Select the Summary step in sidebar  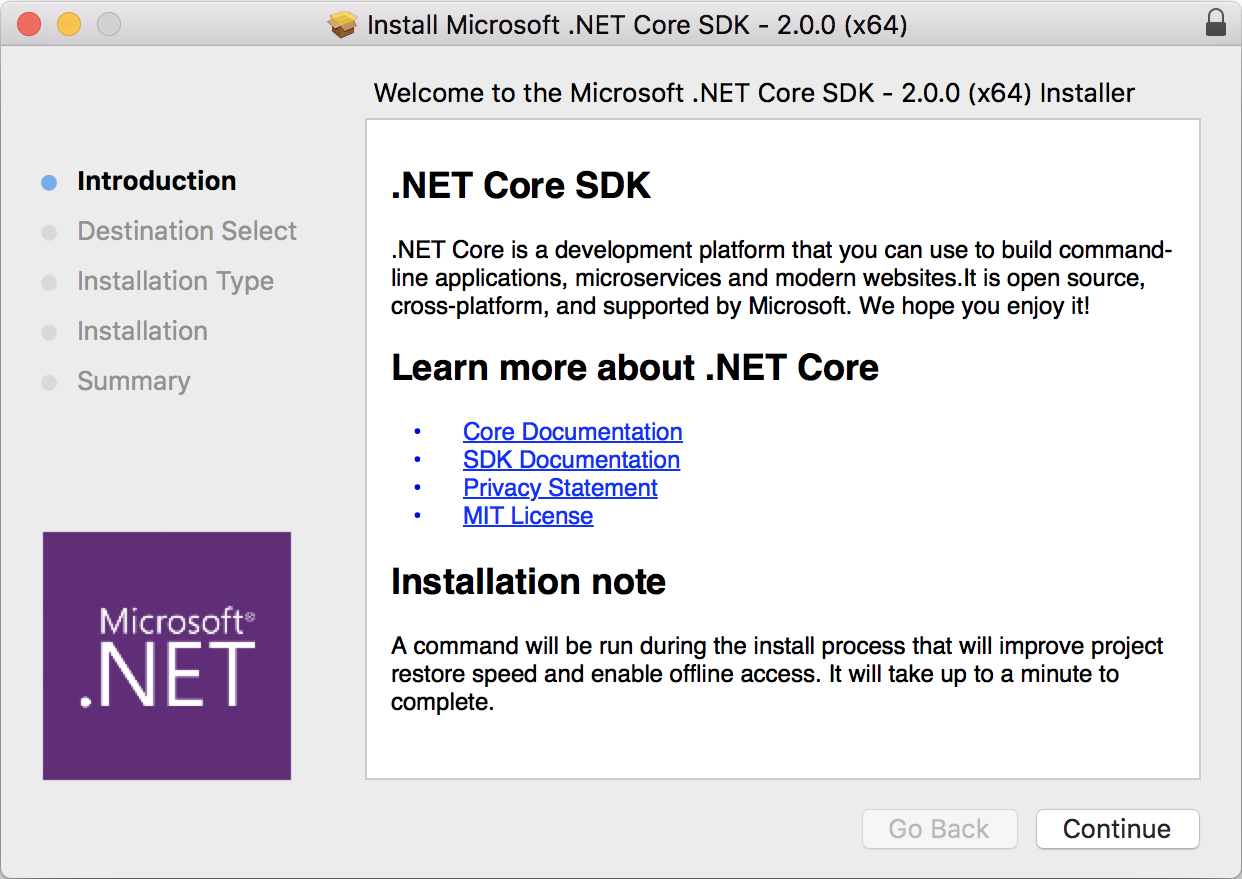(x=133, y=381)
